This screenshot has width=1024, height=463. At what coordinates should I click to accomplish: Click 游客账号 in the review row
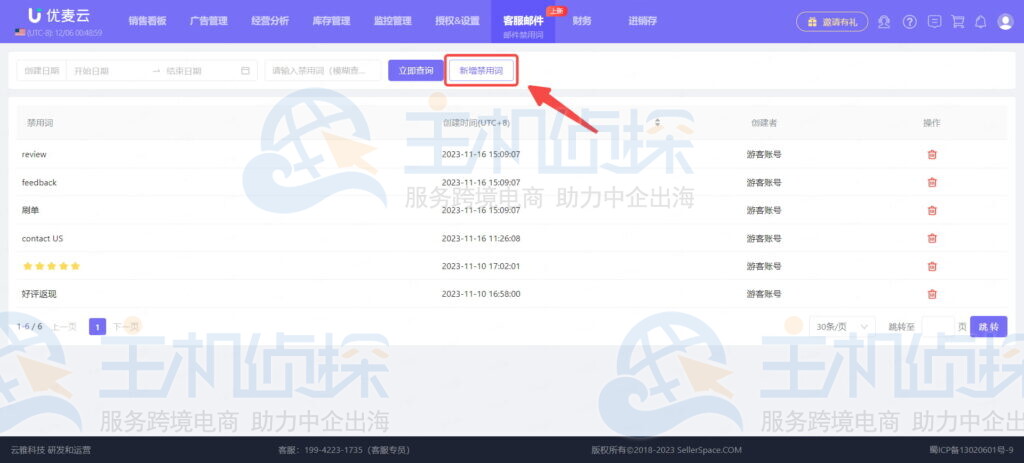(x=764, y=155)
